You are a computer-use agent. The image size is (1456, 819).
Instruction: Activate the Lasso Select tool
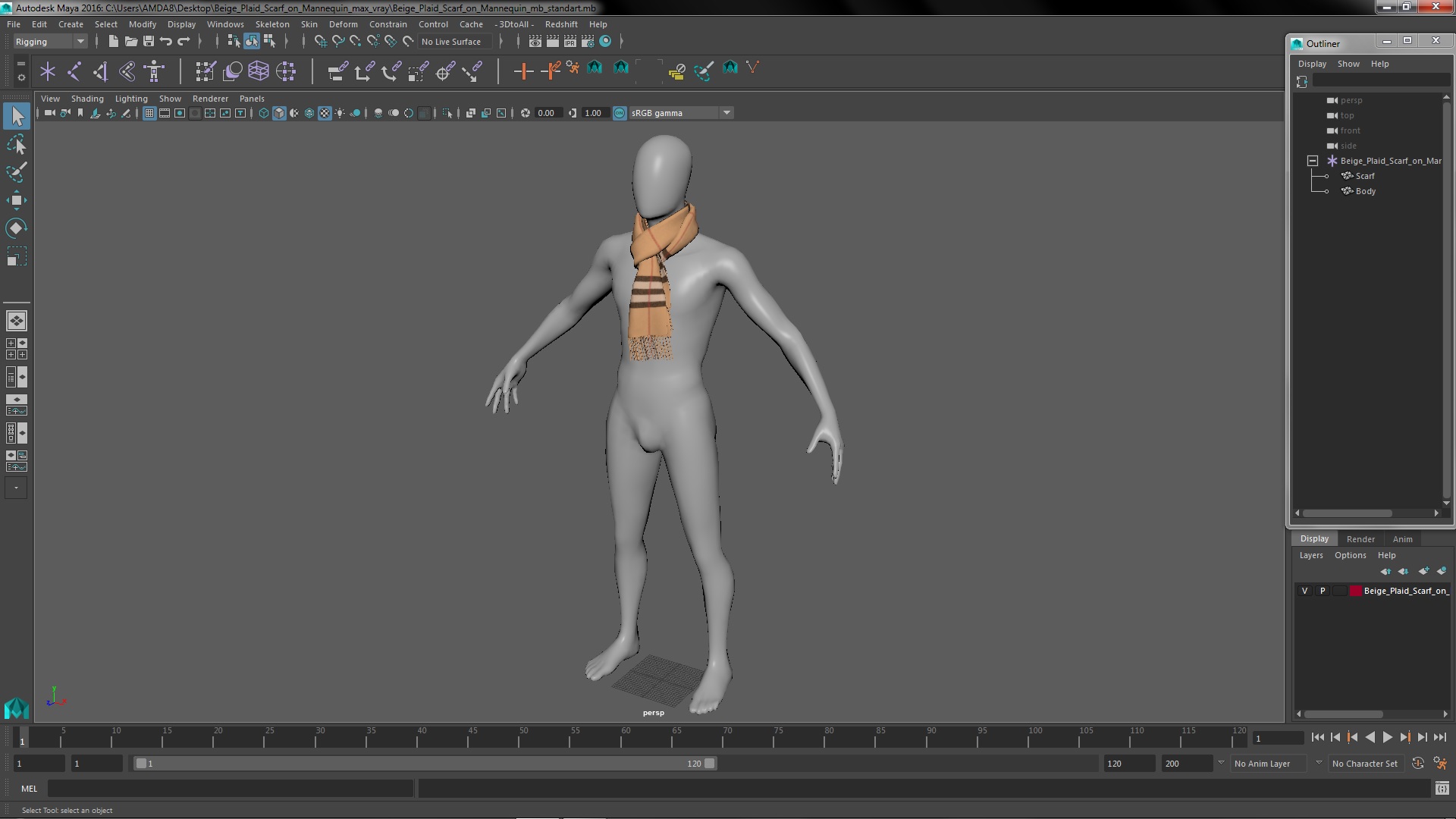17,144
